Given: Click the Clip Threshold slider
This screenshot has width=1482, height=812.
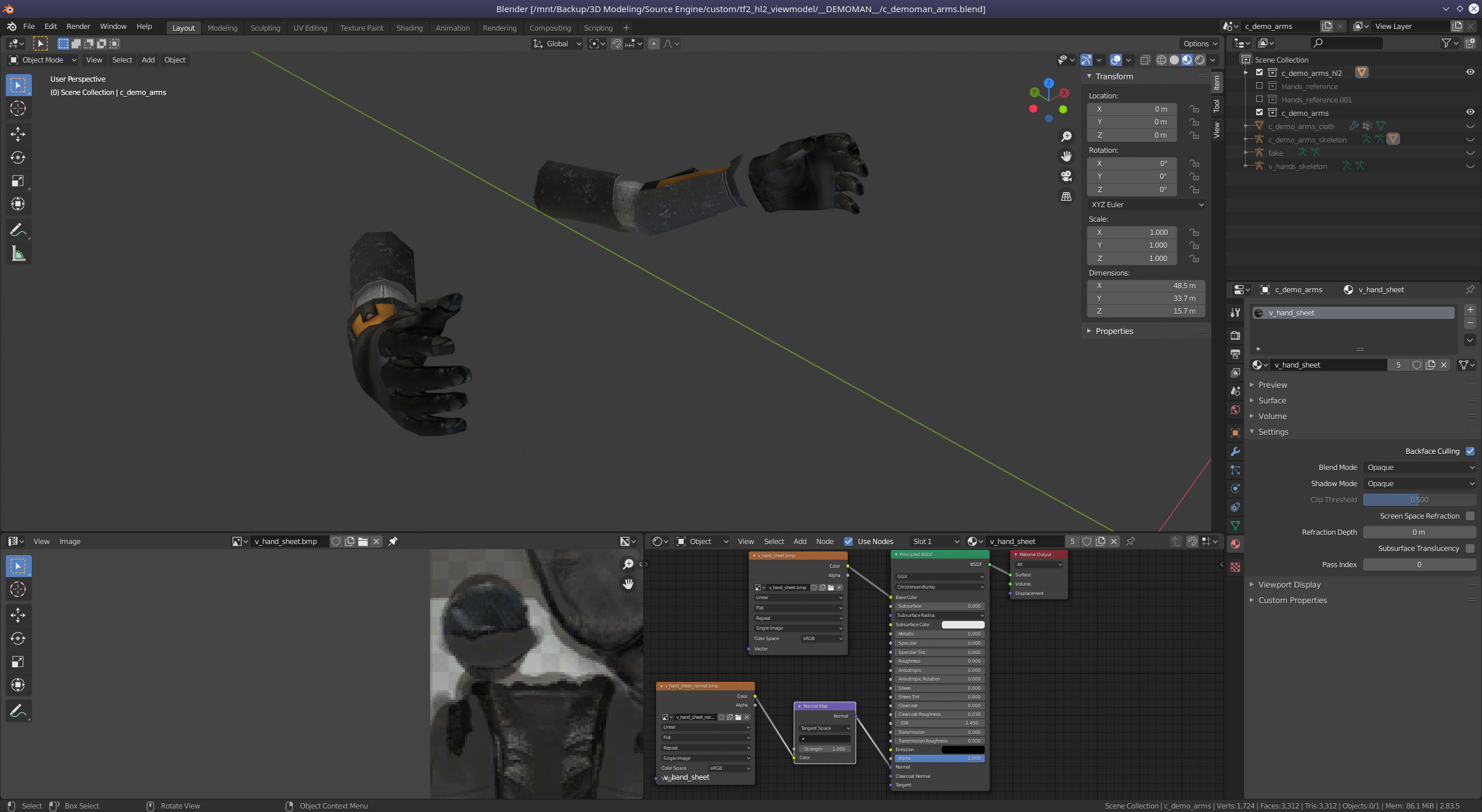Looking at the screenshot, I should point(1419,499).
